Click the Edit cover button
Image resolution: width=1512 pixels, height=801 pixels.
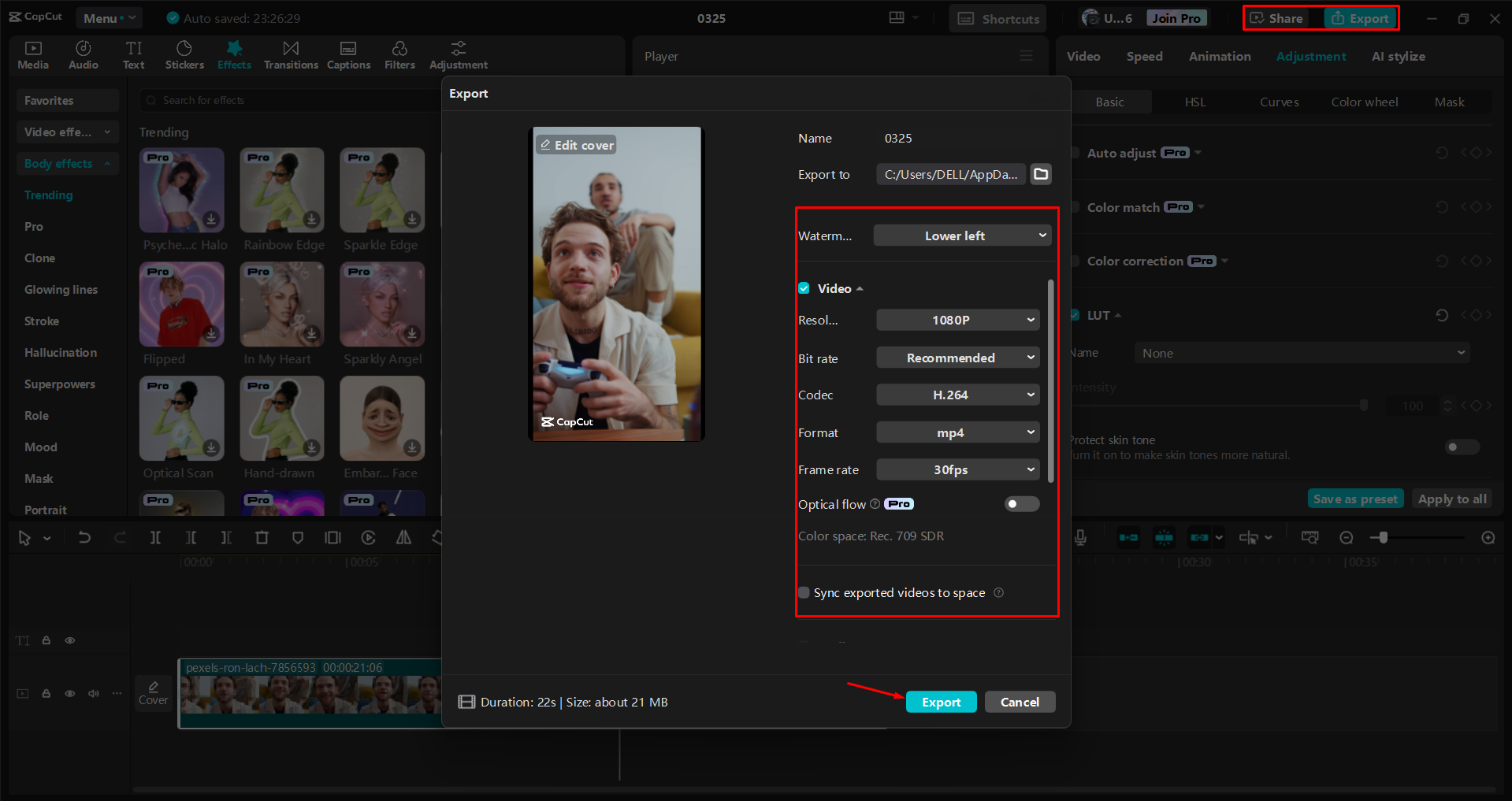[x=576, y=144]
